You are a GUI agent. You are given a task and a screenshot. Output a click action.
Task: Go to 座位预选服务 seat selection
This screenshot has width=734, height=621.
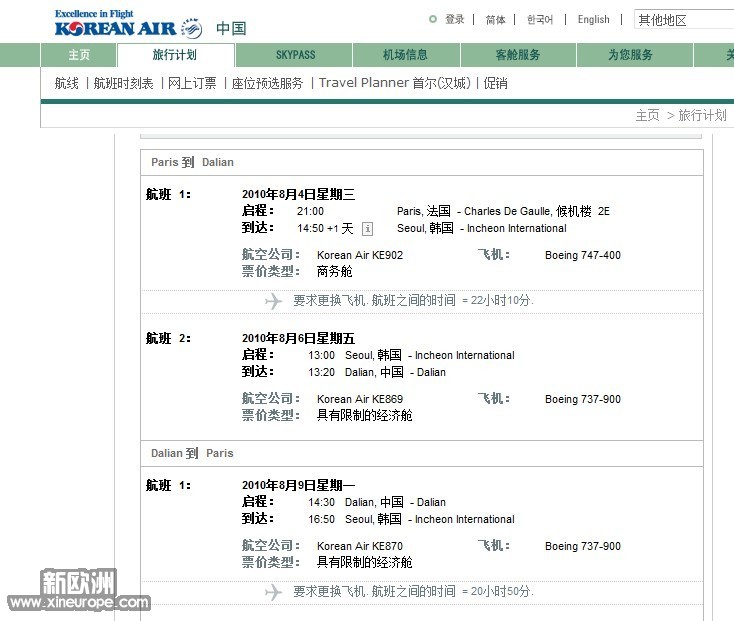pos(267,84)
